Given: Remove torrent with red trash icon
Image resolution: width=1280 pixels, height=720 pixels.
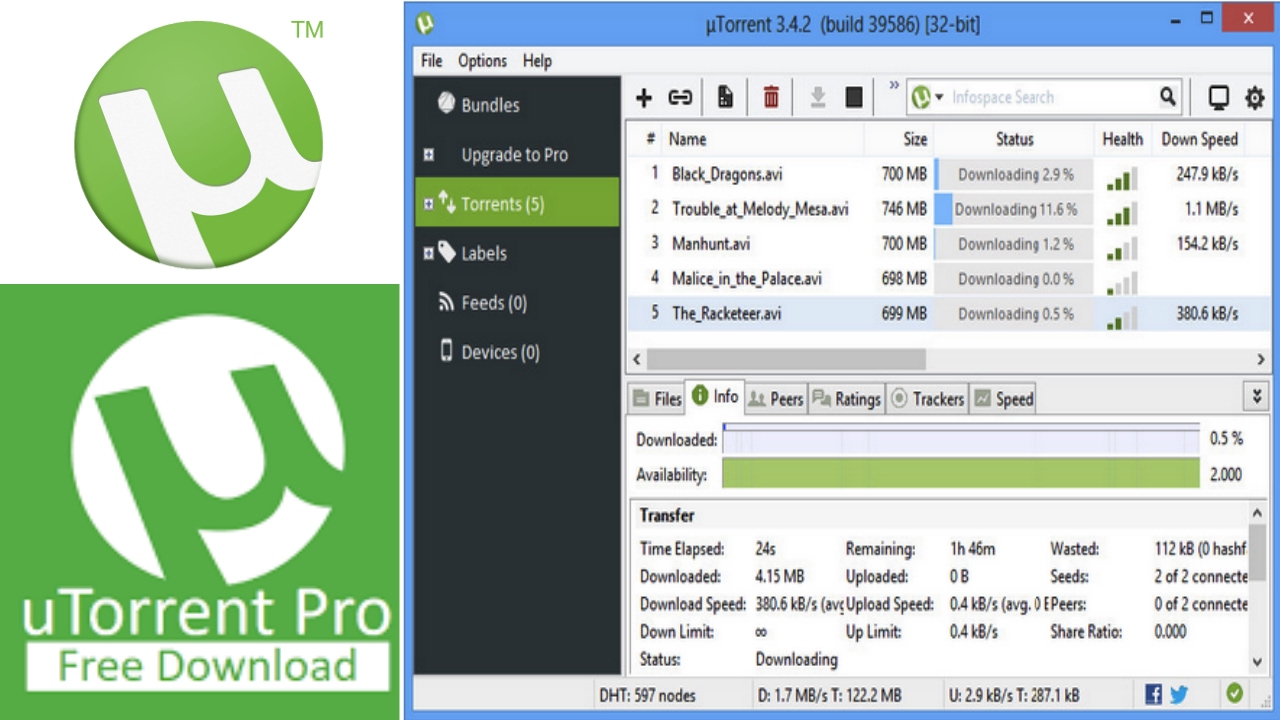Looking at the screenshot, I should [771, 97].
